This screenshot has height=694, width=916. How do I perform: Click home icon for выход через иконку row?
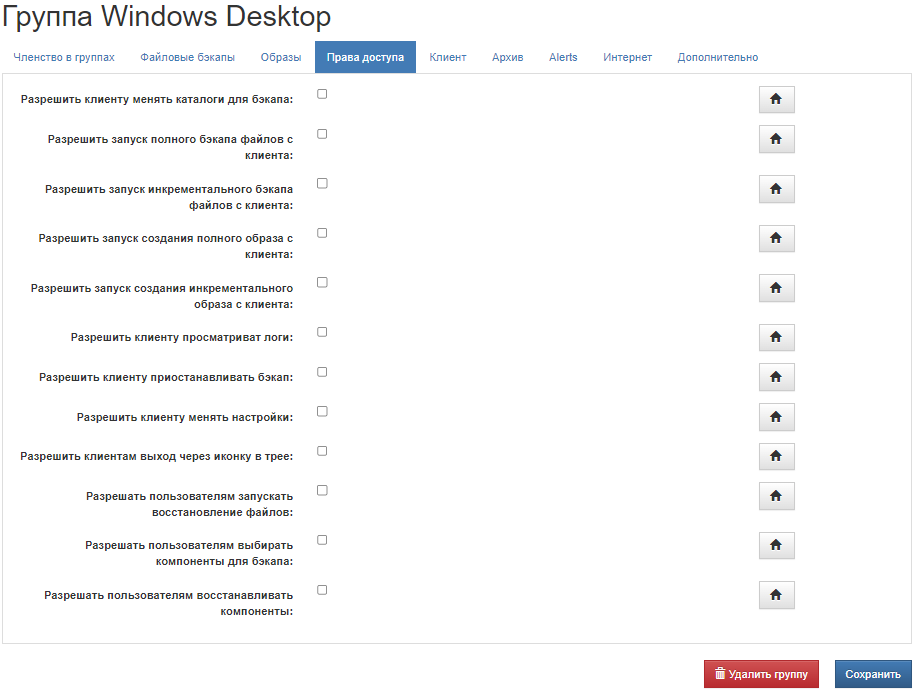(x=776, y=456)
